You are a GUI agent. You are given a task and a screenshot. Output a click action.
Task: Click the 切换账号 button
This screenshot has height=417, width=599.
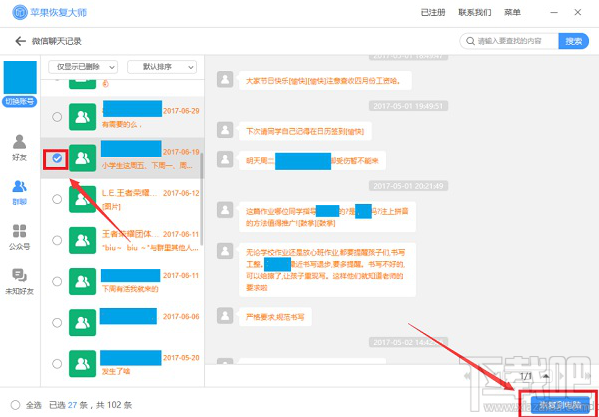pyautogui.click(x=19, y=102)
